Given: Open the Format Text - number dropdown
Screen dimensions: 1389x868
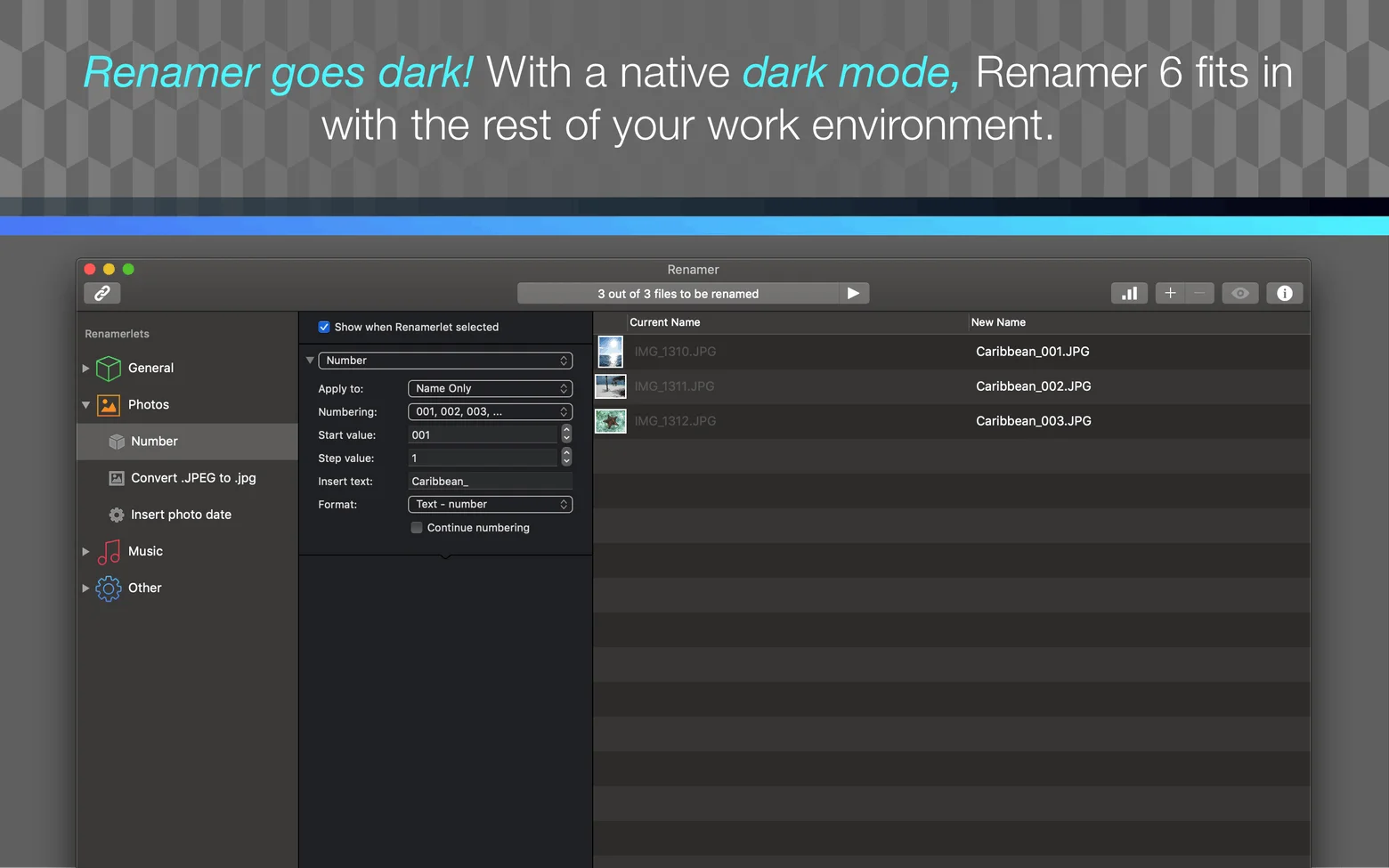Looking at the screenshot, I should 490,504.
